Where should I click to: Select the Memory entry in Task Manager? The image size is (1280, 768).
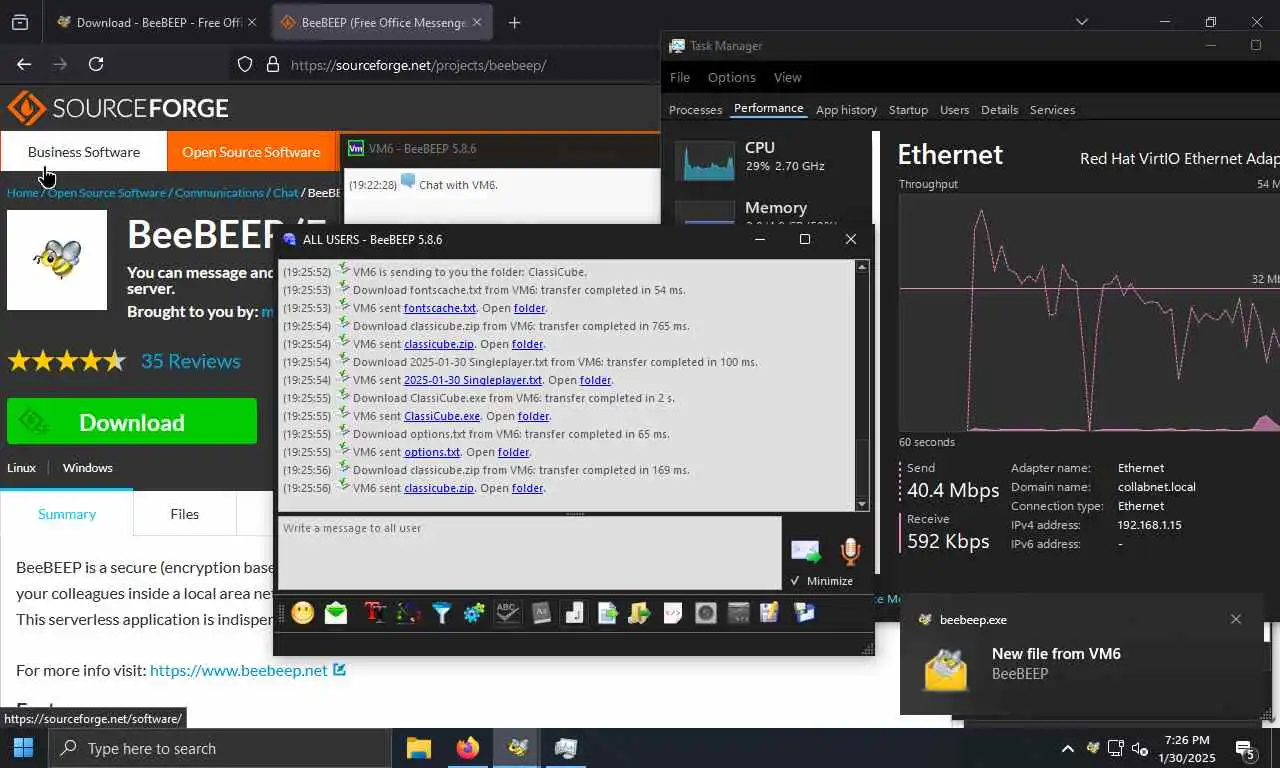tap(768, 210)
